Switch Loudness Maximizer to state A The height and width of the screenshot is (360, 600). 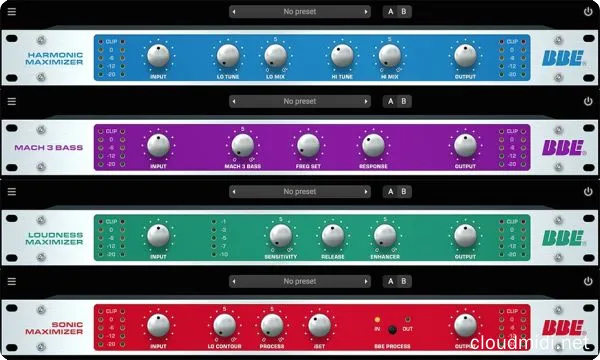390,191
